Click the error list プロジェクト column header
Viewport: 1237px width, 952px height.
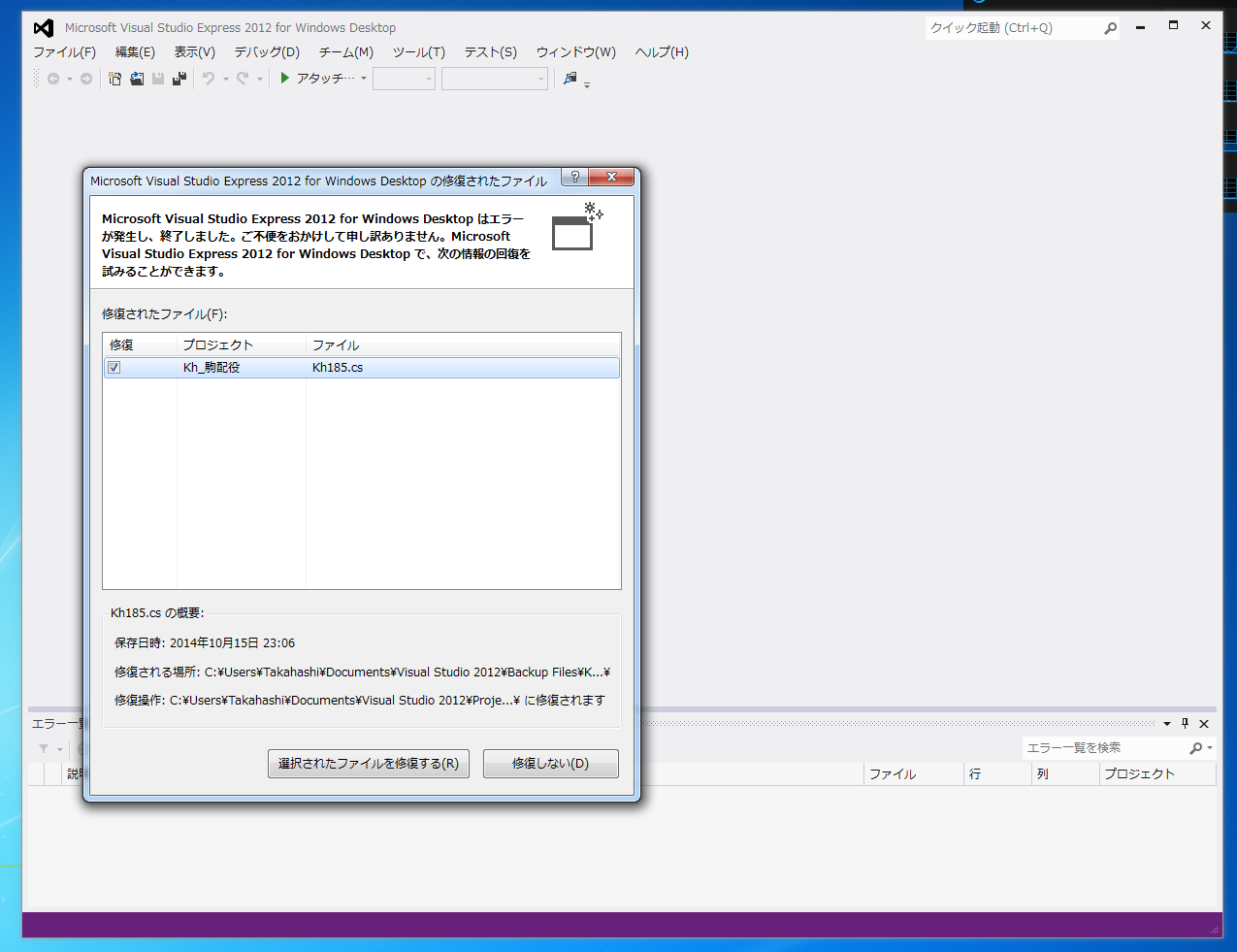(1157, 773)
